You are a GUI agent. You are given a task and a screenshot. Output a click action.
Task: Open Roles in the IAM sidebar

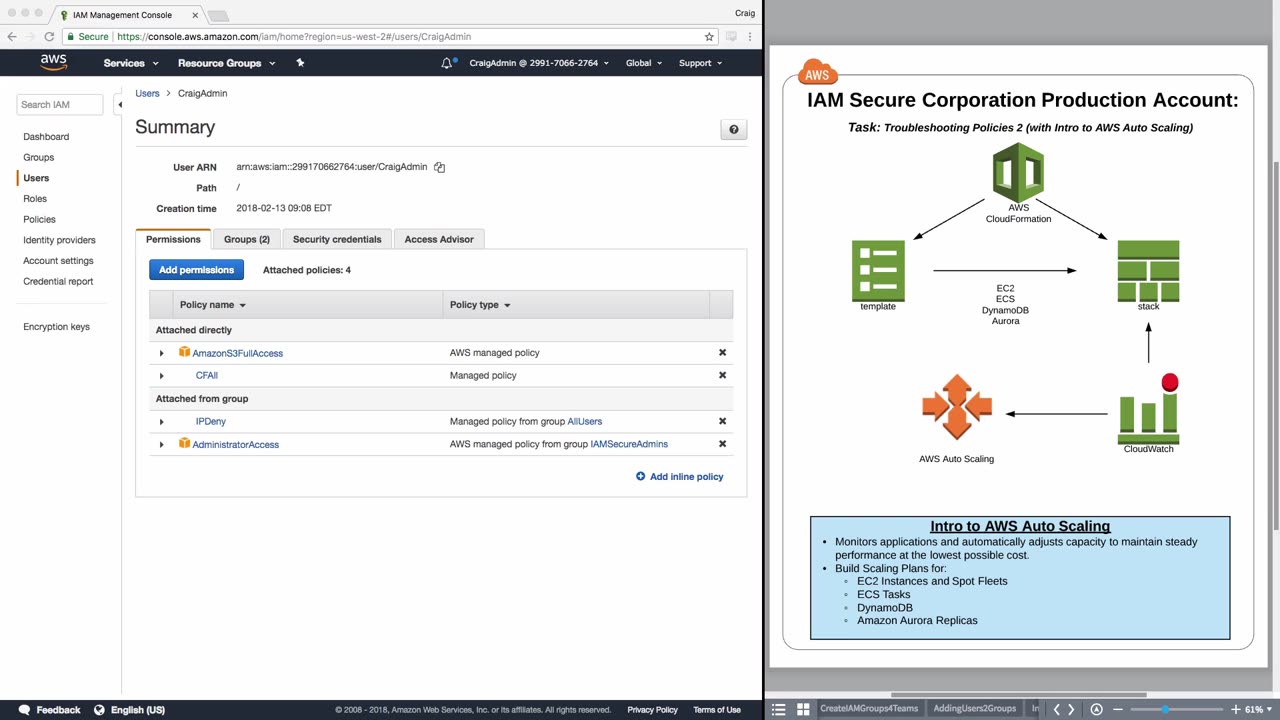(x=35, y=199)
